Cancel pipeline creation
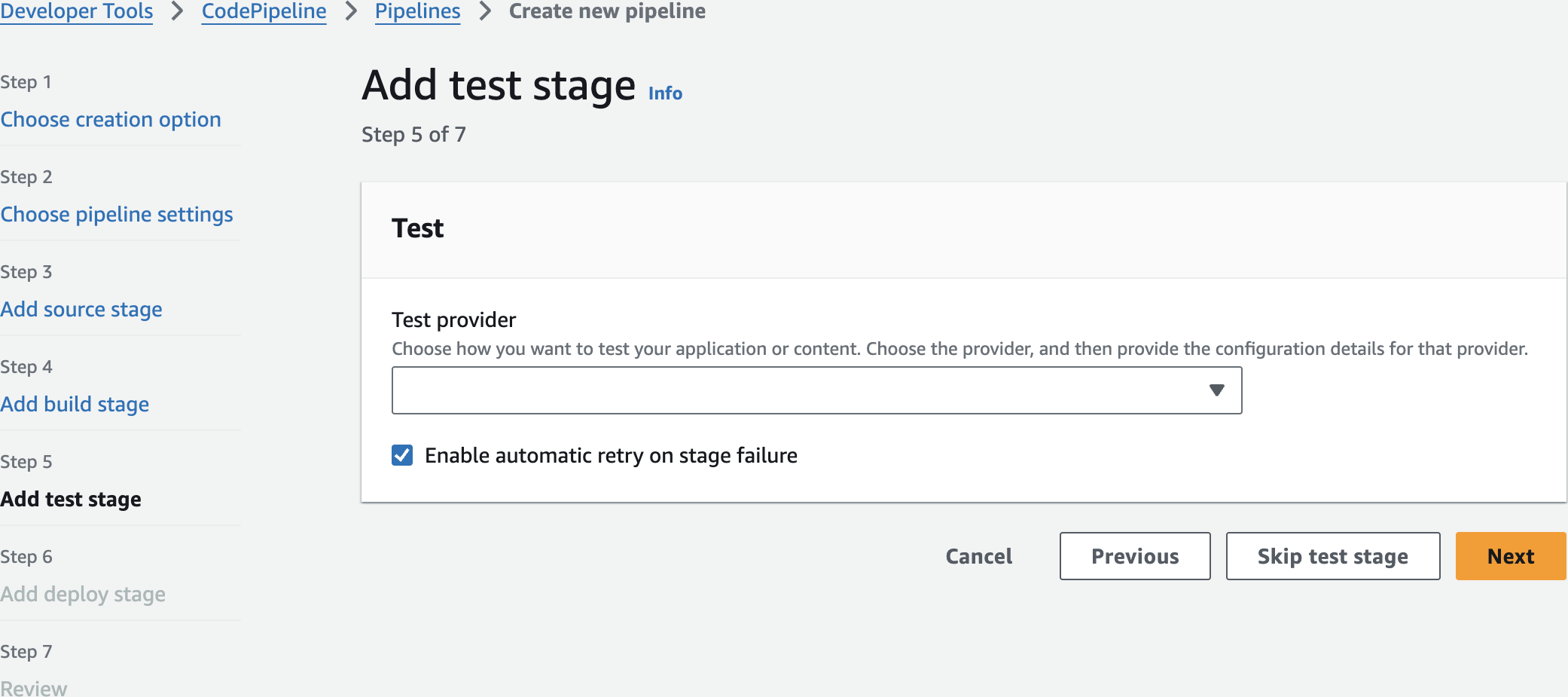 click(978, 556)
